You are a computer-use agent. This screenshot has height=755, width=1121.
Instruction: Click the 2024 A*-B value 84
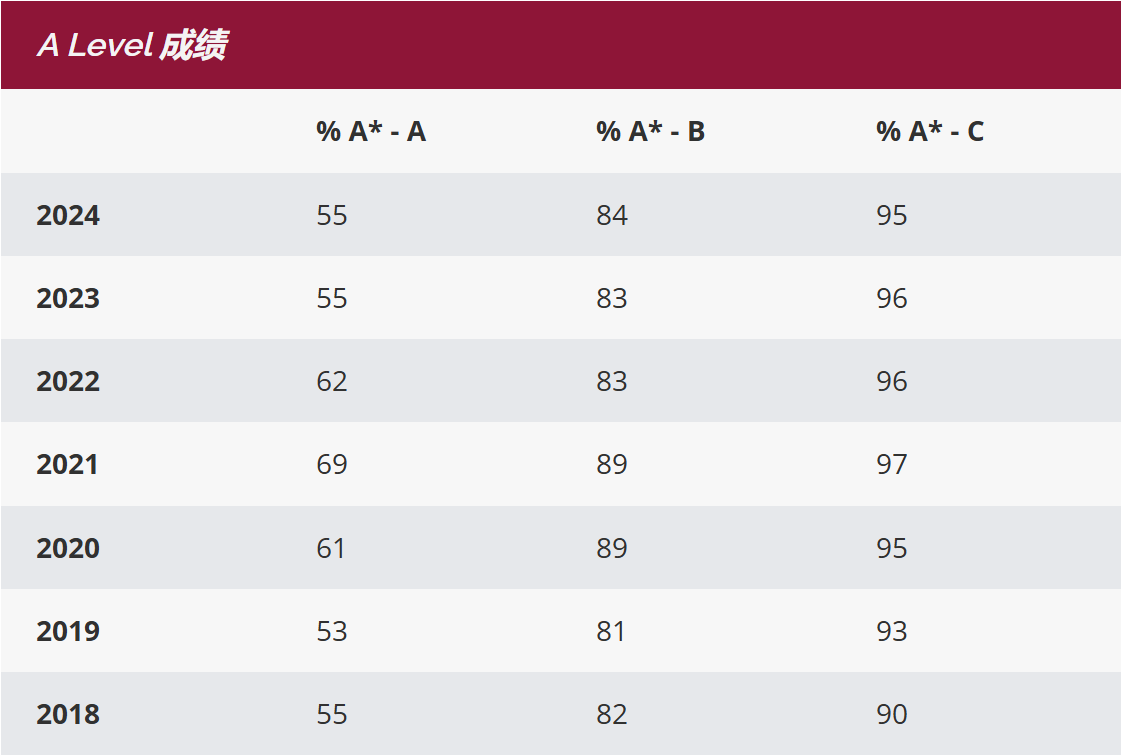click(612, 215)
